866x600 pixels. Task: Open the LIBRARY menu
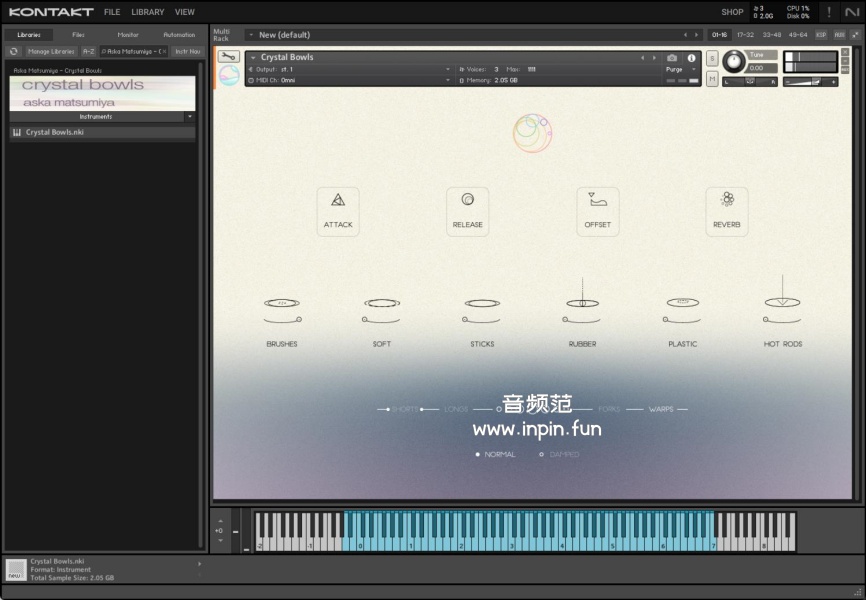point(147,12)
